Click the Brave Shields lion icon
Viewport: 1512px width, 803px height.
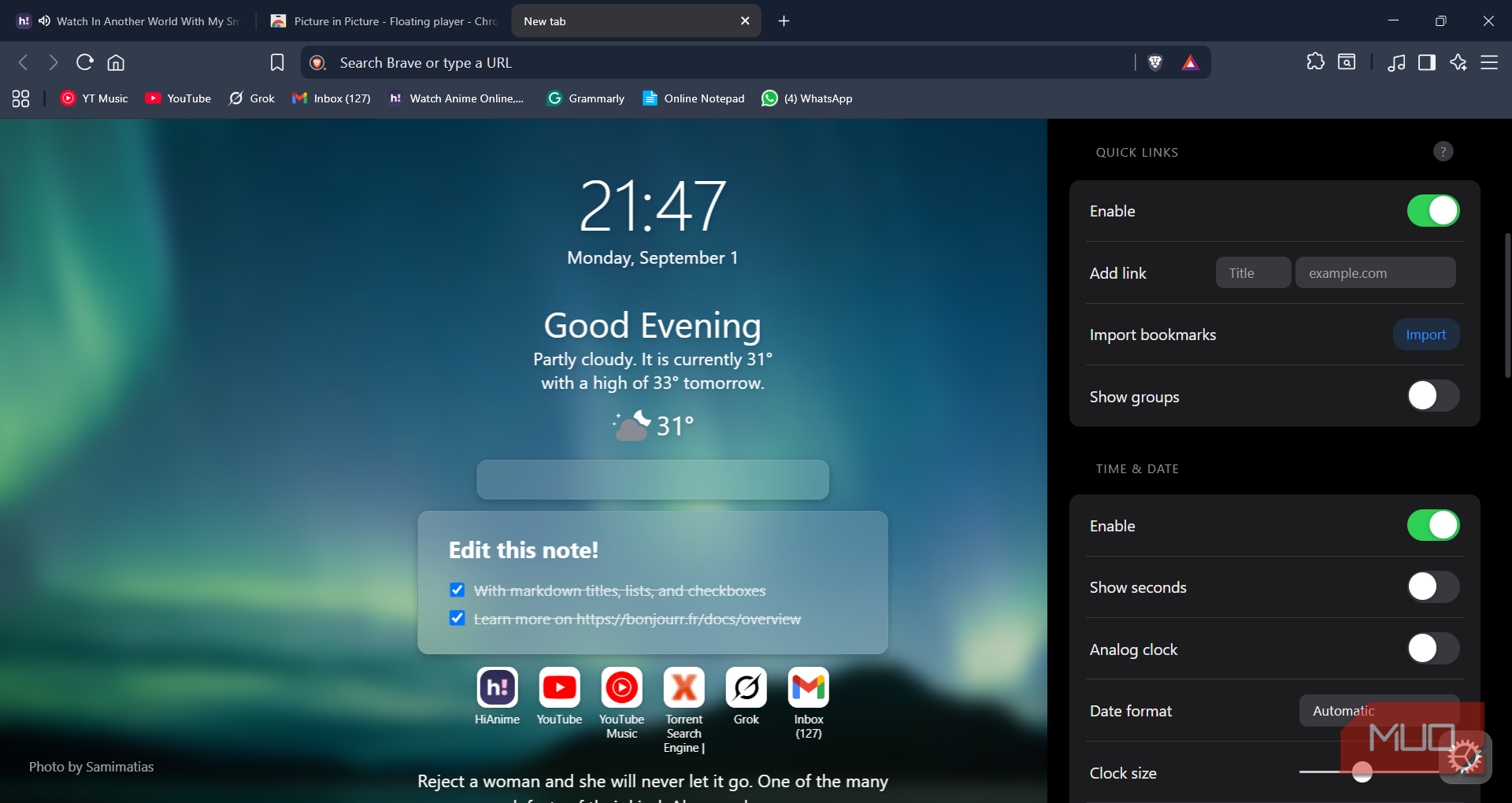click(1155, 62)
